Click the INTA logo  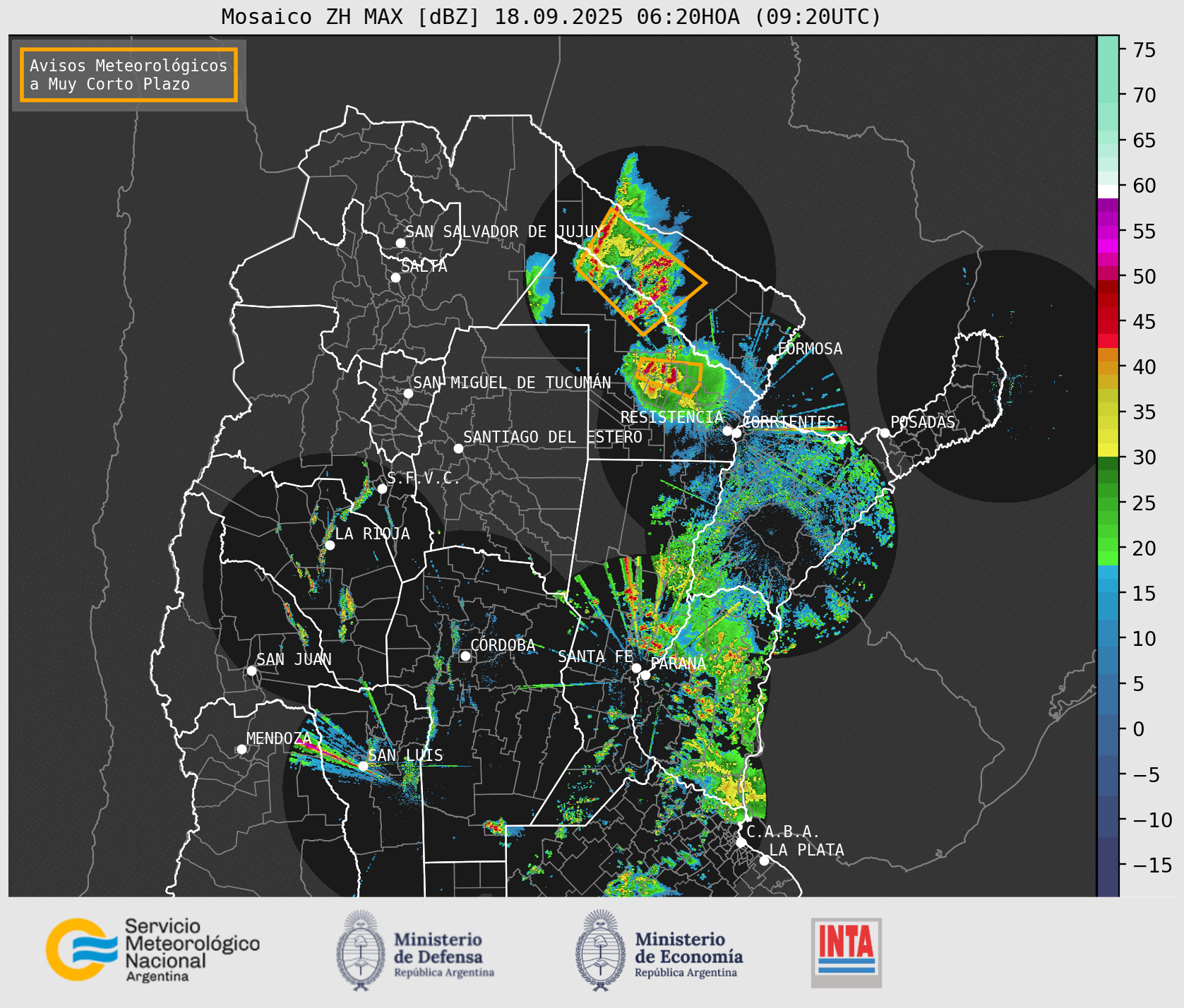click(x=846, y=952)
